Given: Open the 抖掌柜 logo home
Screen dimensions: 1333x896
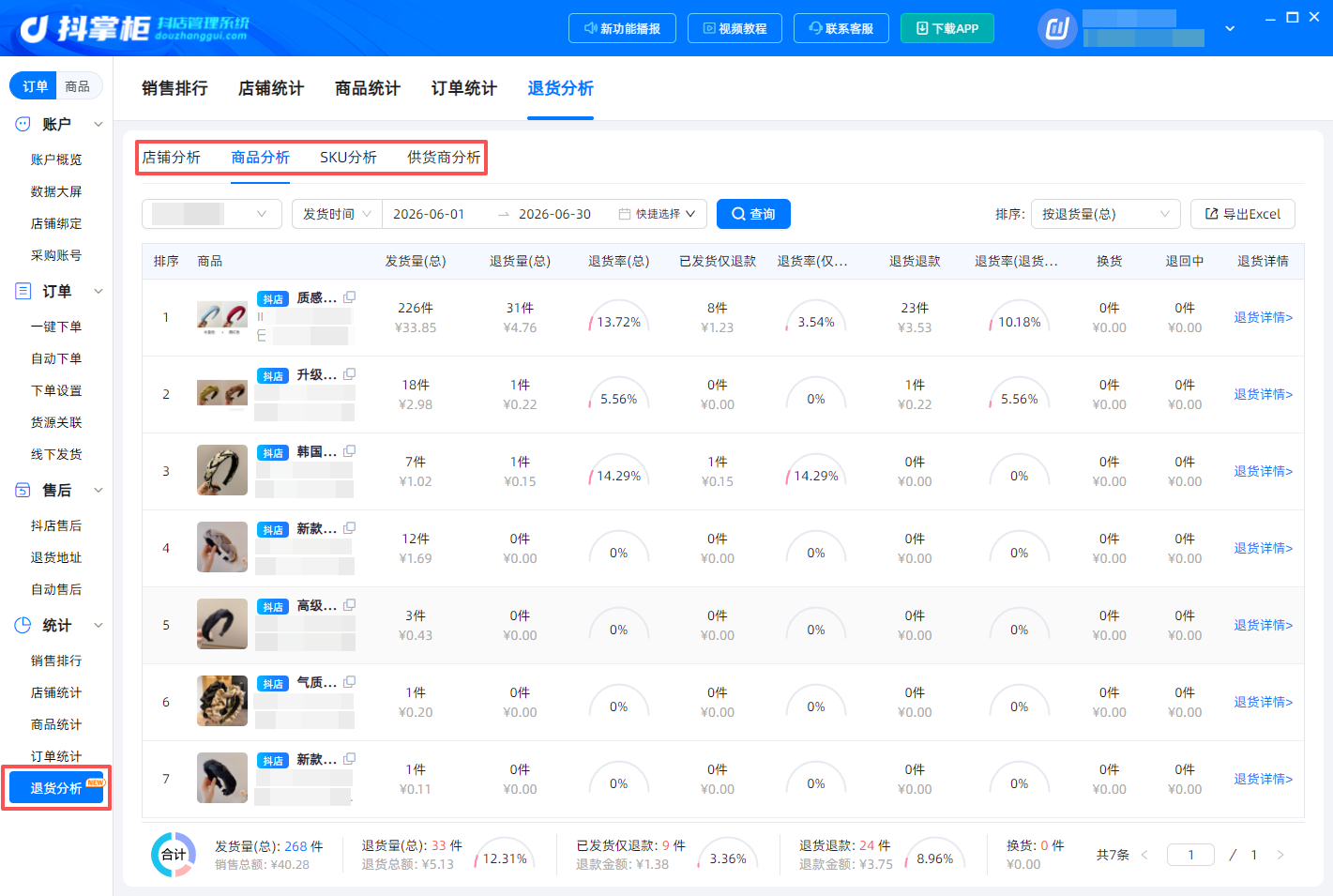Looking at the screenshot, I should (134, 28).
